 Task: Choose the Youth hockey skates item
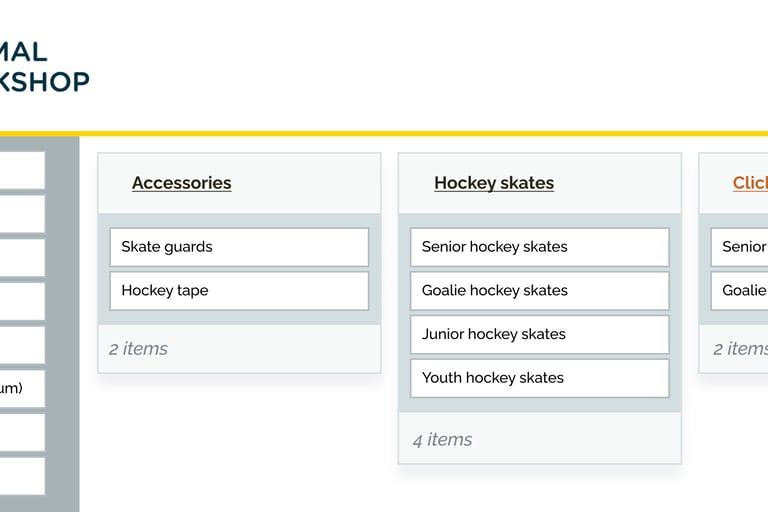(539, 378)
